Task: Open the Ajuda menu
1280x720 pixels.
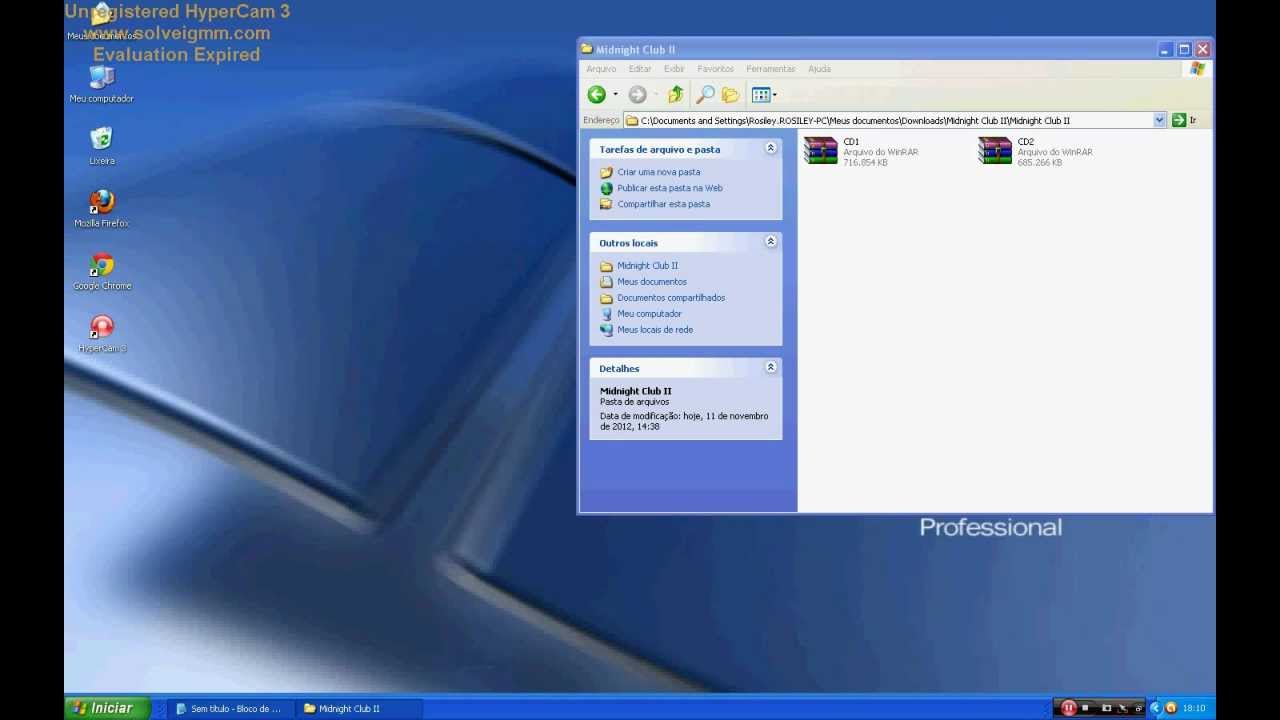Action: (819, 69)
